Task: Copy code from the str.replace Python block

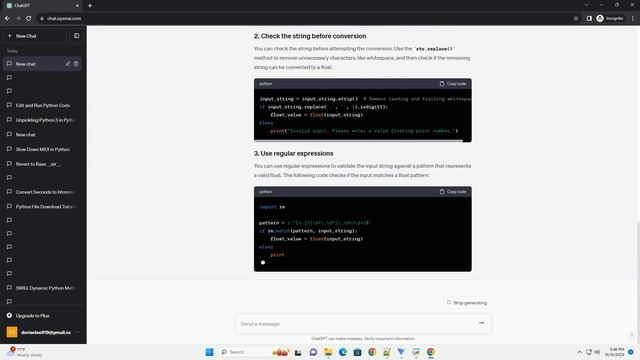Action: (x=453, y=84)
